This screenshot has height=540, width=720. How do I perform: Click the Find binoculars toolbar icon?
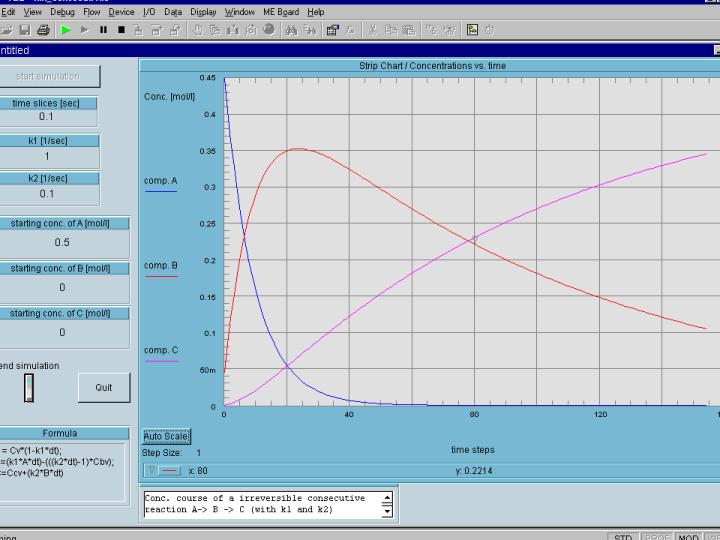tap(291, 30)
